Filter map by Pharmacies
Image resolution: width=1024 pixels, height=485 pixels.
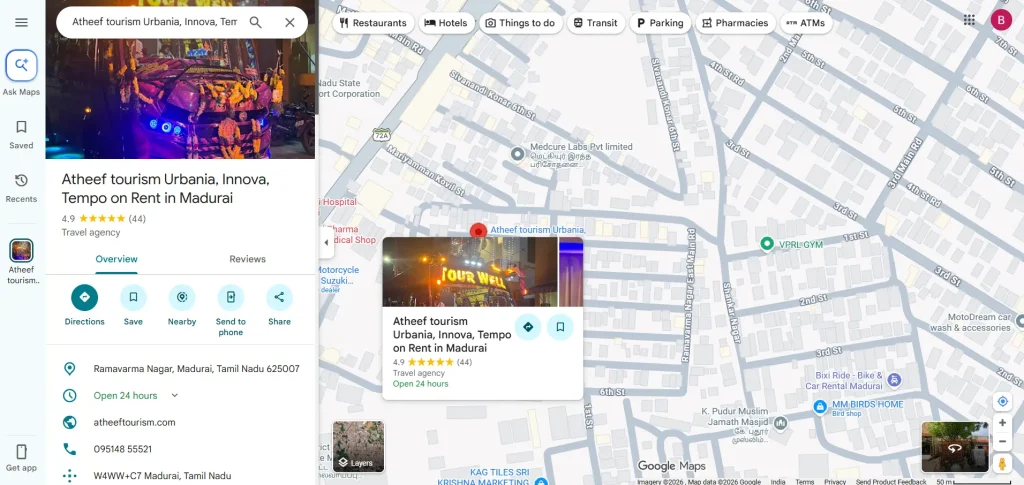pyautogui.click(x=735, y=23)
